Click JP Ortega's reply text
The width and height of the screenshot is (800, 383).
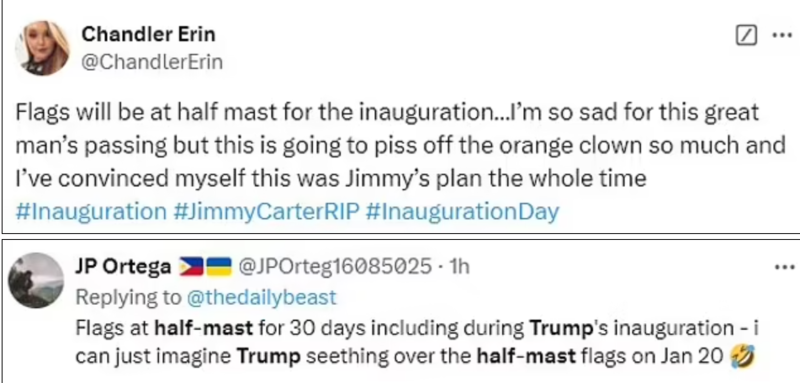tap(417, 342)
